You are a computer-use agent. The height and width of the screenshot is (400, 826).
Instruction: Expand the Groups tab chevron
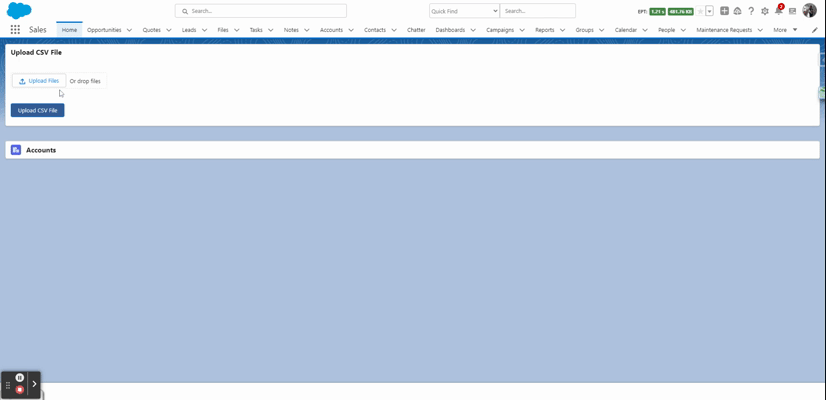(x=601, y=30)
